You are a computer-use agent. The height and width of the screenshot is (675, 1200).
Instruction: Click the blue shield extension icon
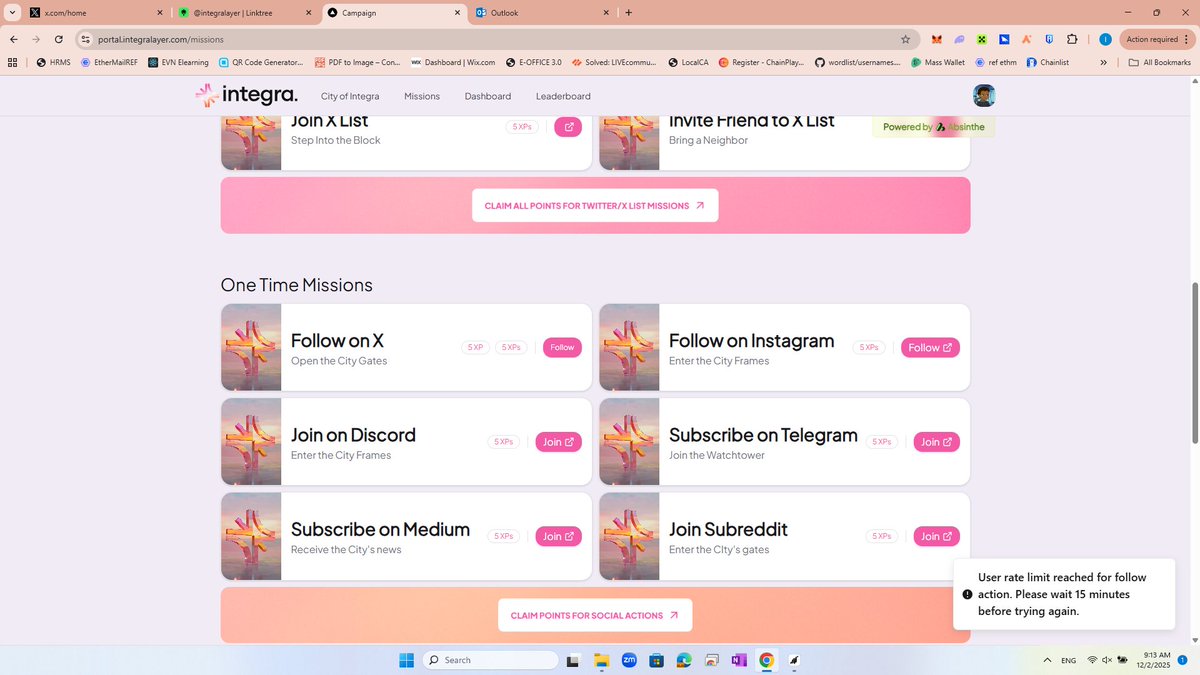pos(1049,39)
